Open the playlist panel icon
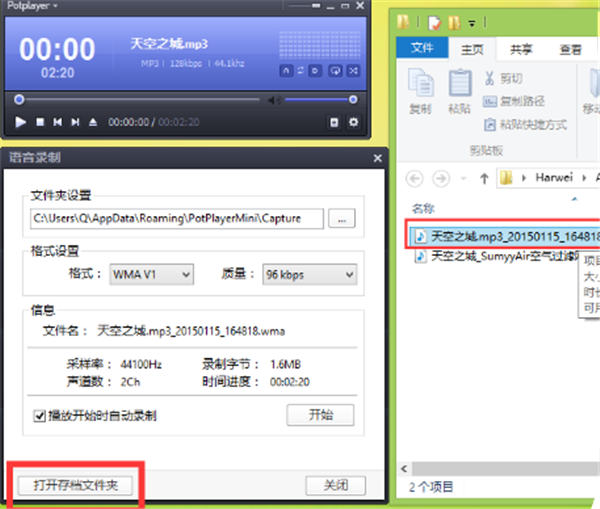Screen dimensions: 600x509 click(x=334, y=122)
